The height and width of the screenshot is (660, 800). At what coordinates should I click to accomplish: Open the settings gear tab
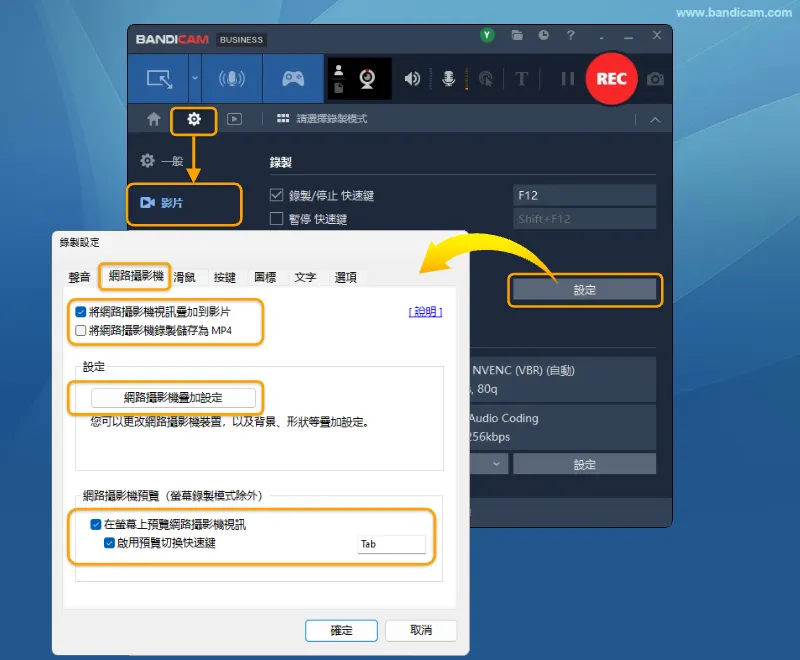pyautogui.click(x=194, y=119)
